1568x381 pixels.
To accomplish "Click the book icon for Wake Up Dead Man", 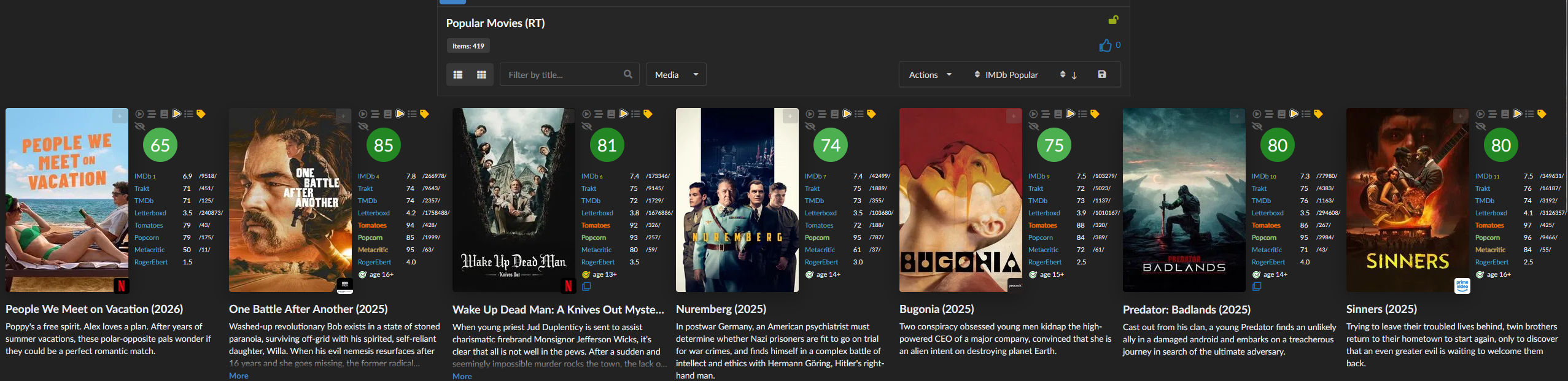I will click(x=611, y=114).
